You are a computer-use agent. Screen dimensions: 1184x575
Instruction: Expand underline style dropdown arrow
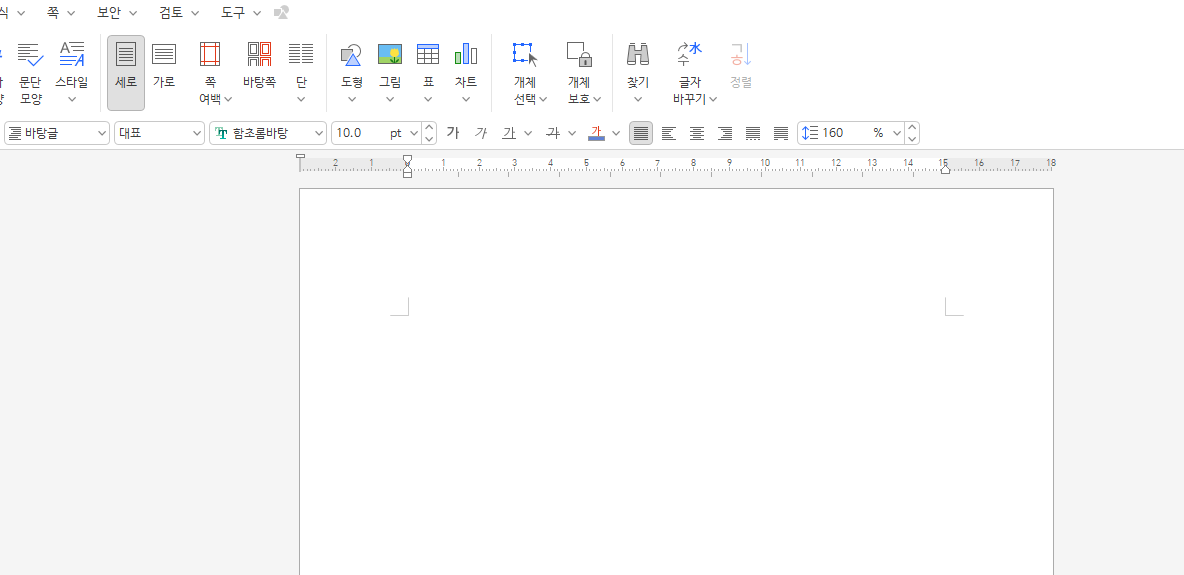tap(528, 133)
